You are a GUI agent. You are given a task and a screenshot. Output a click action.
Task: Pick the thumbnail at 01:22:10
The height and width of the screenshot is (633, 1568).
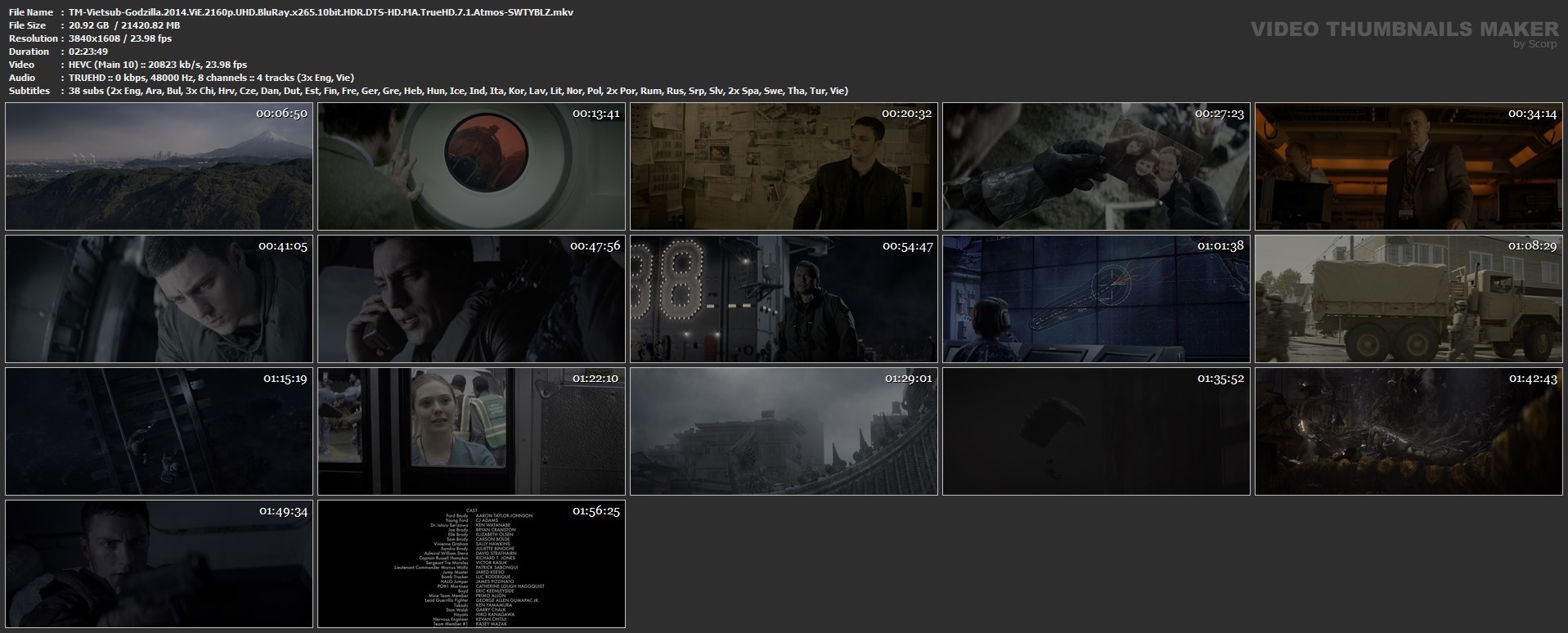click(x=472, y=432)
